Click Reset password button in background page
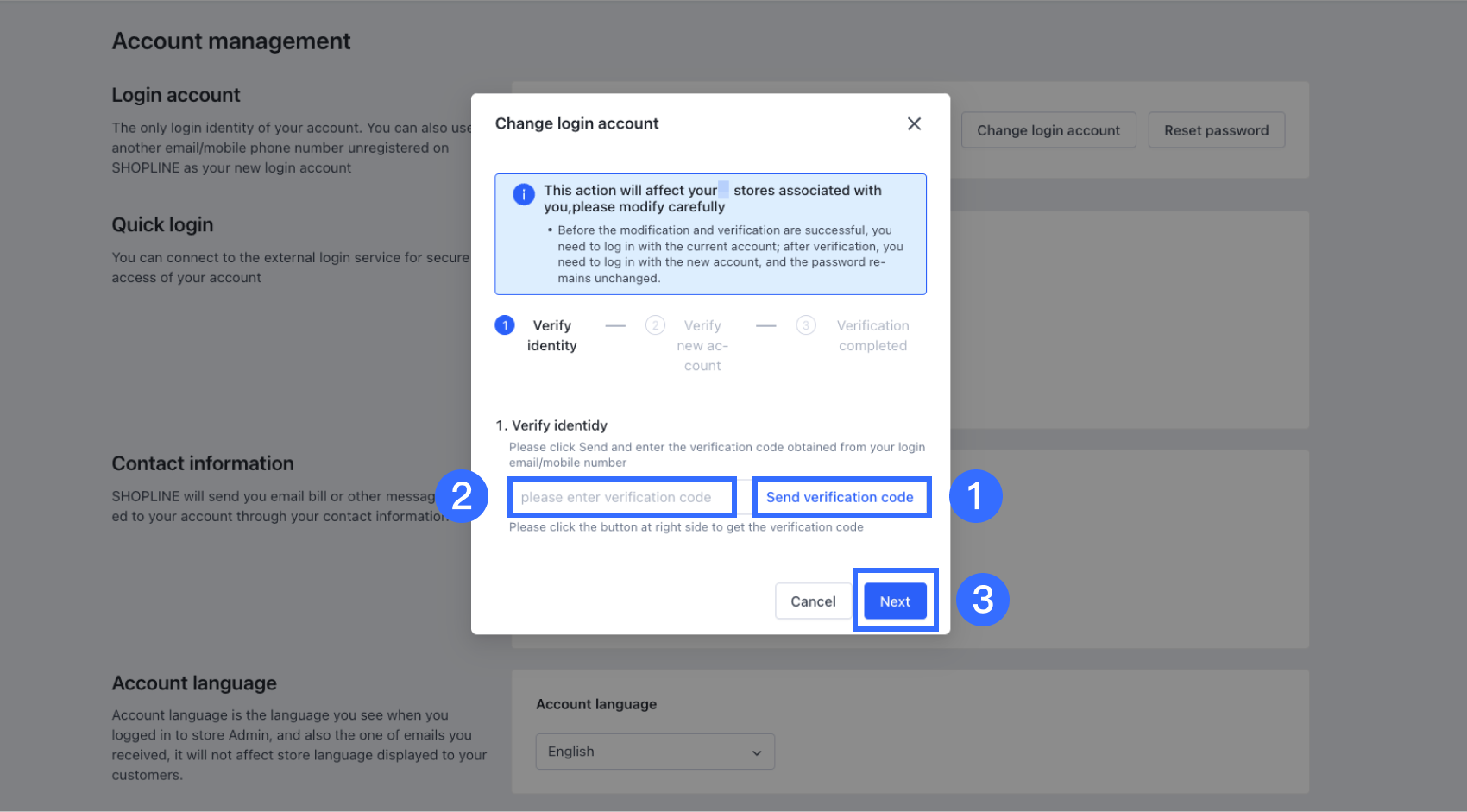This screenshot has height=812, width=1467. coord(1216,130)
